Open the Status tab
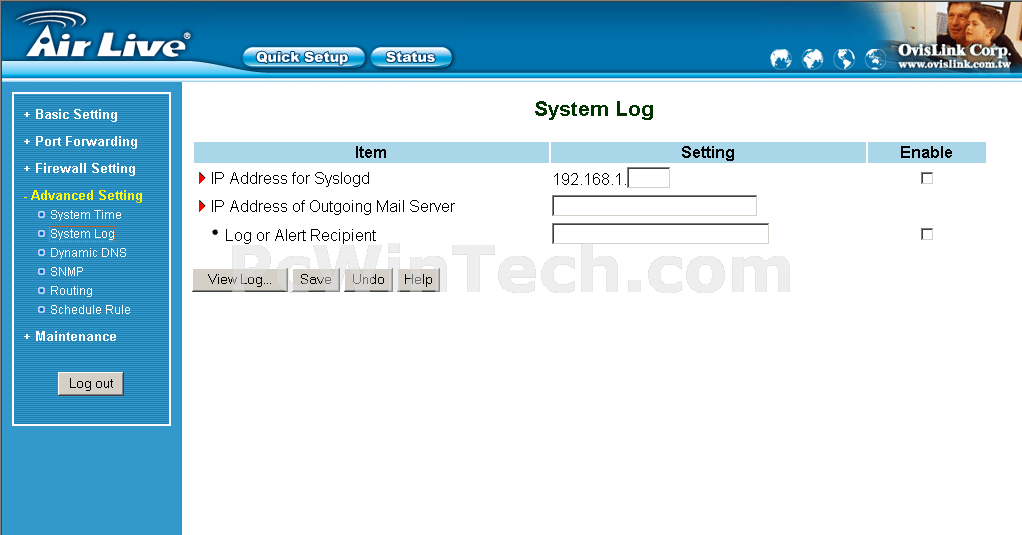This screenshot has width=1022, height=535. coord(411,57)
